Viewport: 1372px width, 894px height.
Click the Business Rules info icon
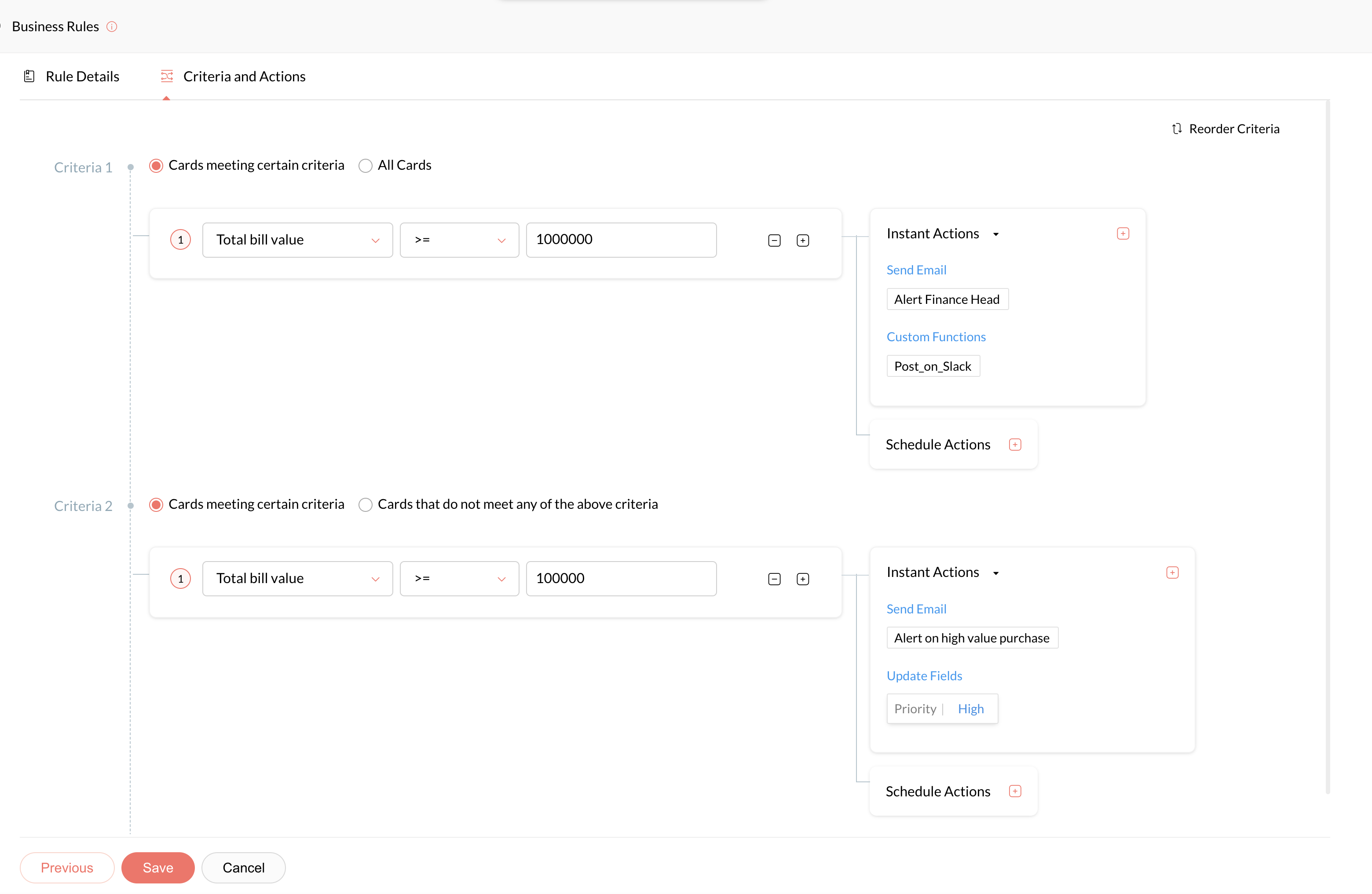[112, 26]
